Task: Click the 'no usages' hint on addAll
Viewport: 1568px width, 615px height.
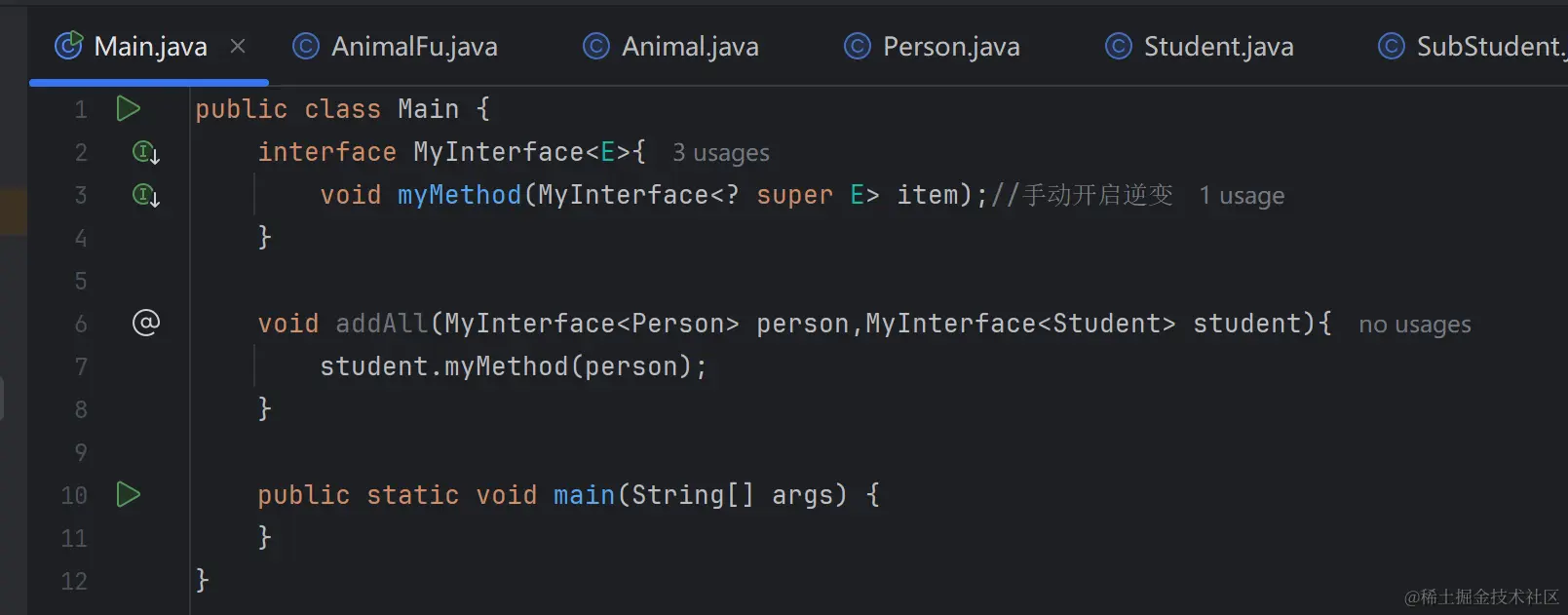Action: tap(1414, 325)
